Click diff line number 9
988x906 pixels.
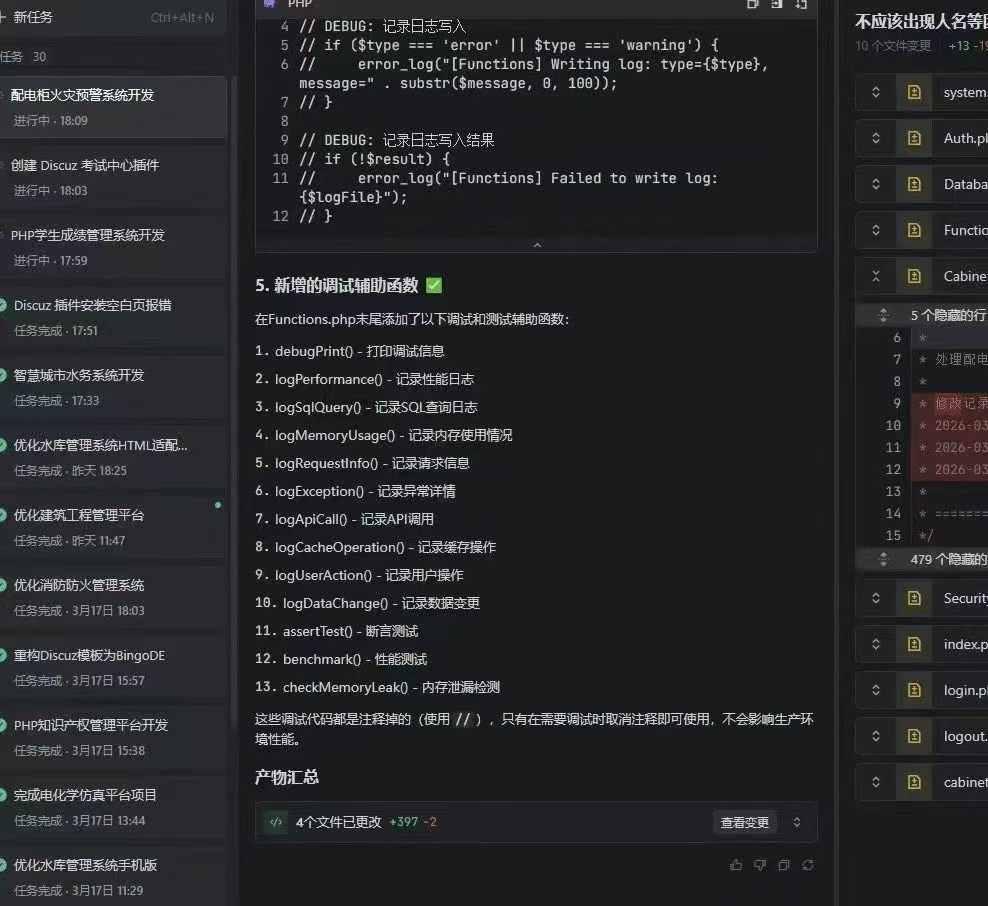897,403
